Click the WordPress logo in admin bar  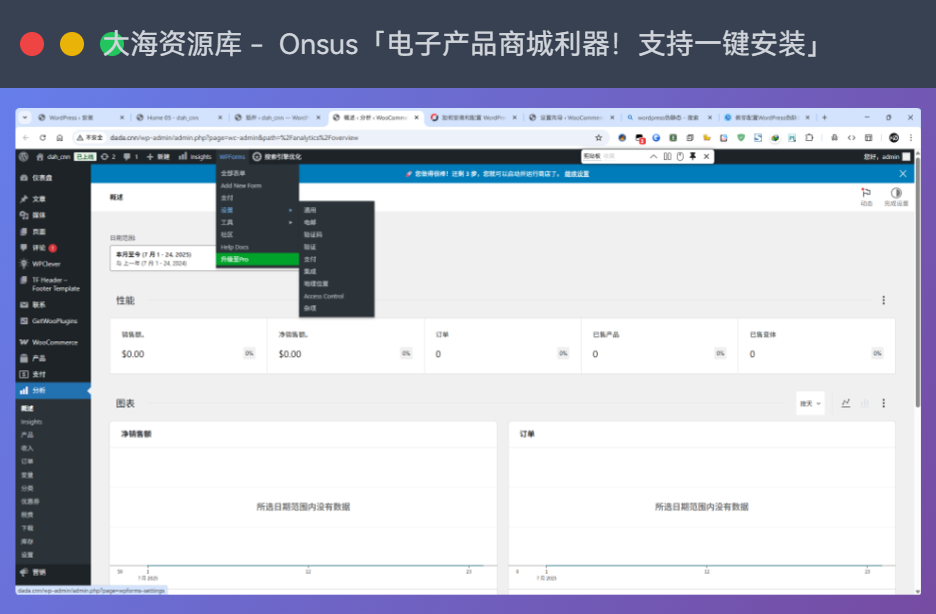coord(23,157)
